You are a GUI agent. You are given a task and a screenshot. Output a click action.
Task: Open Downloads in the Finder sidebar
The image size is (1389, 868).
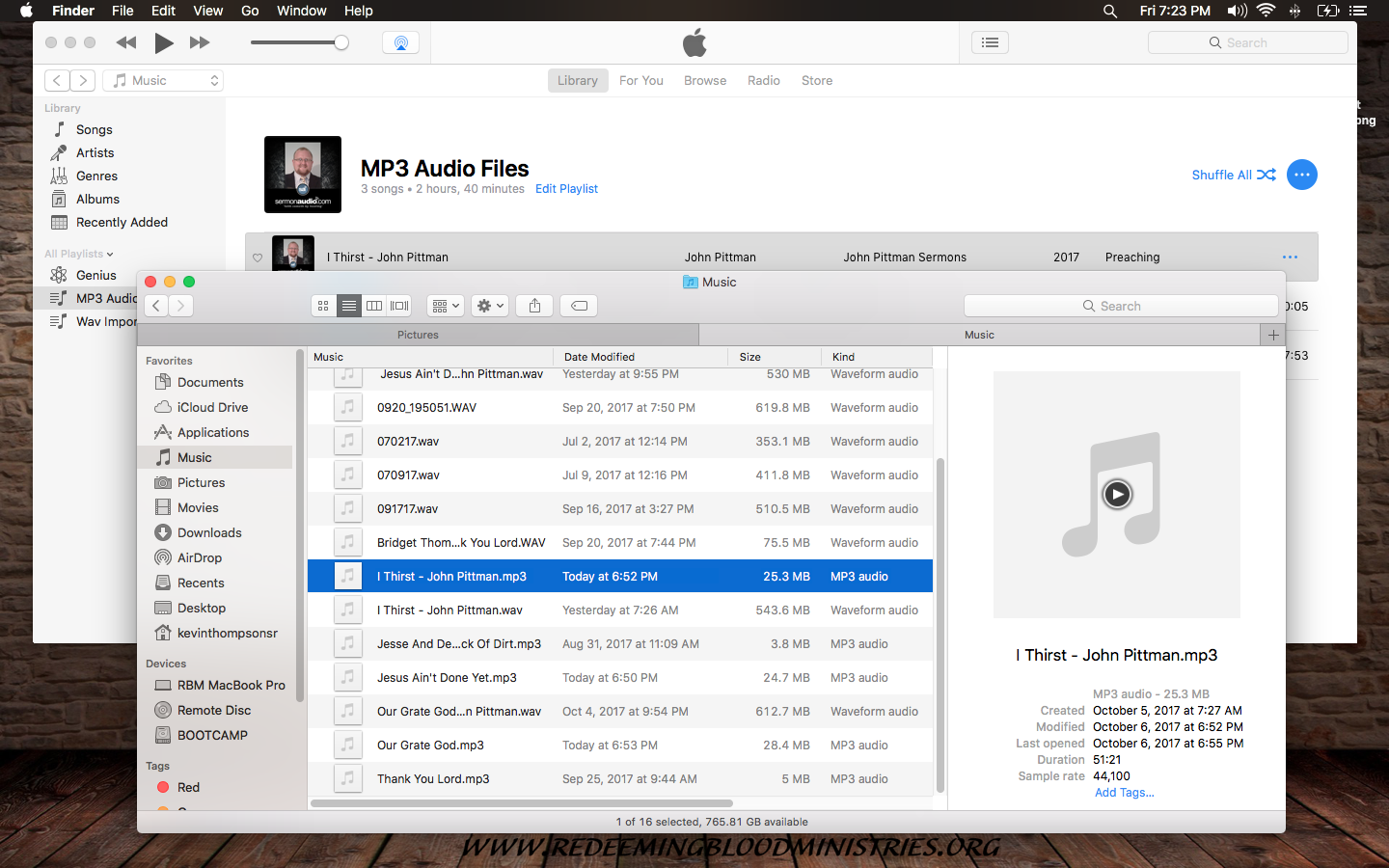209,532
